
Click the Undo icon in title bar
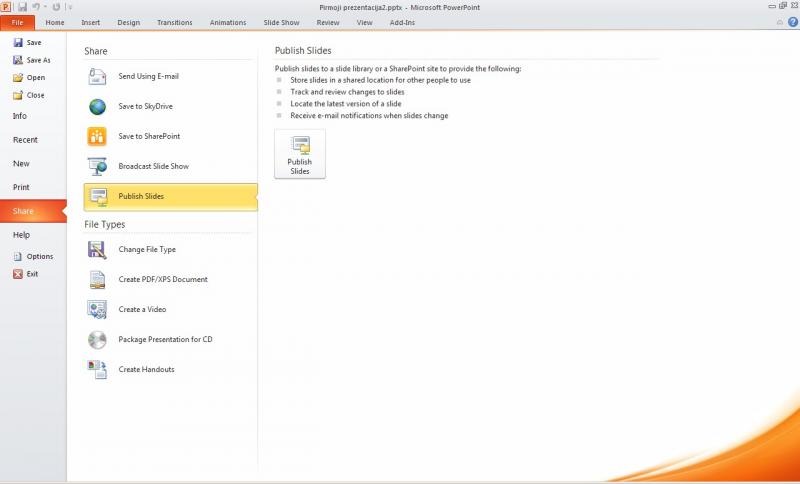(x=36, y=7)
